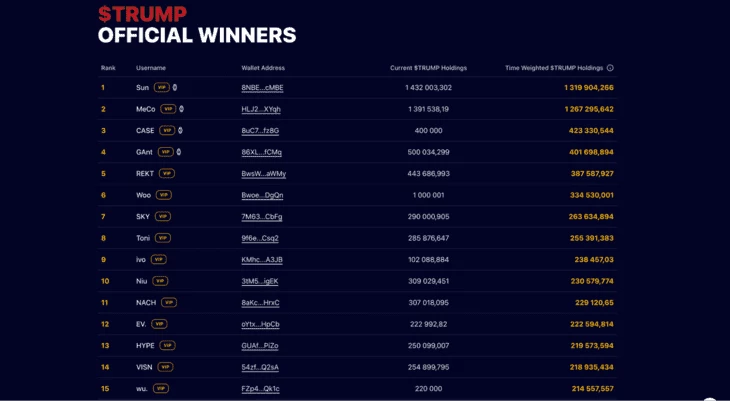The width and height of the screenshot is (730, 401).
Task: Click the VIP badge next to Sun
Action: pyautogui.click(x=162, y=88)
